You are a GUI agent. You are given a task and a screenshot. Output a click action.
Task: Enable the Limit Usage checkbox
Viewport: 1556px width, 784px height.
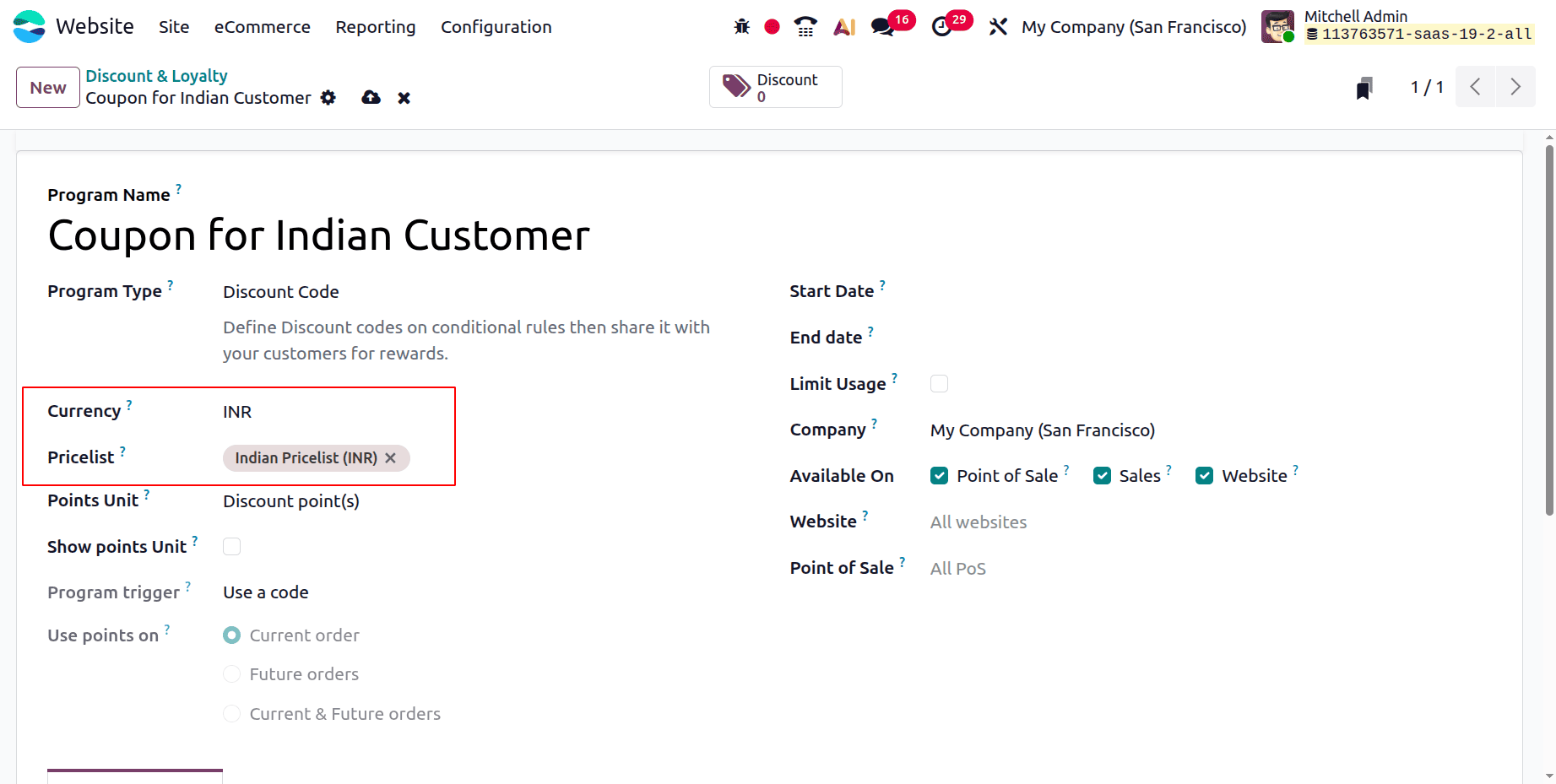(939, 384)
